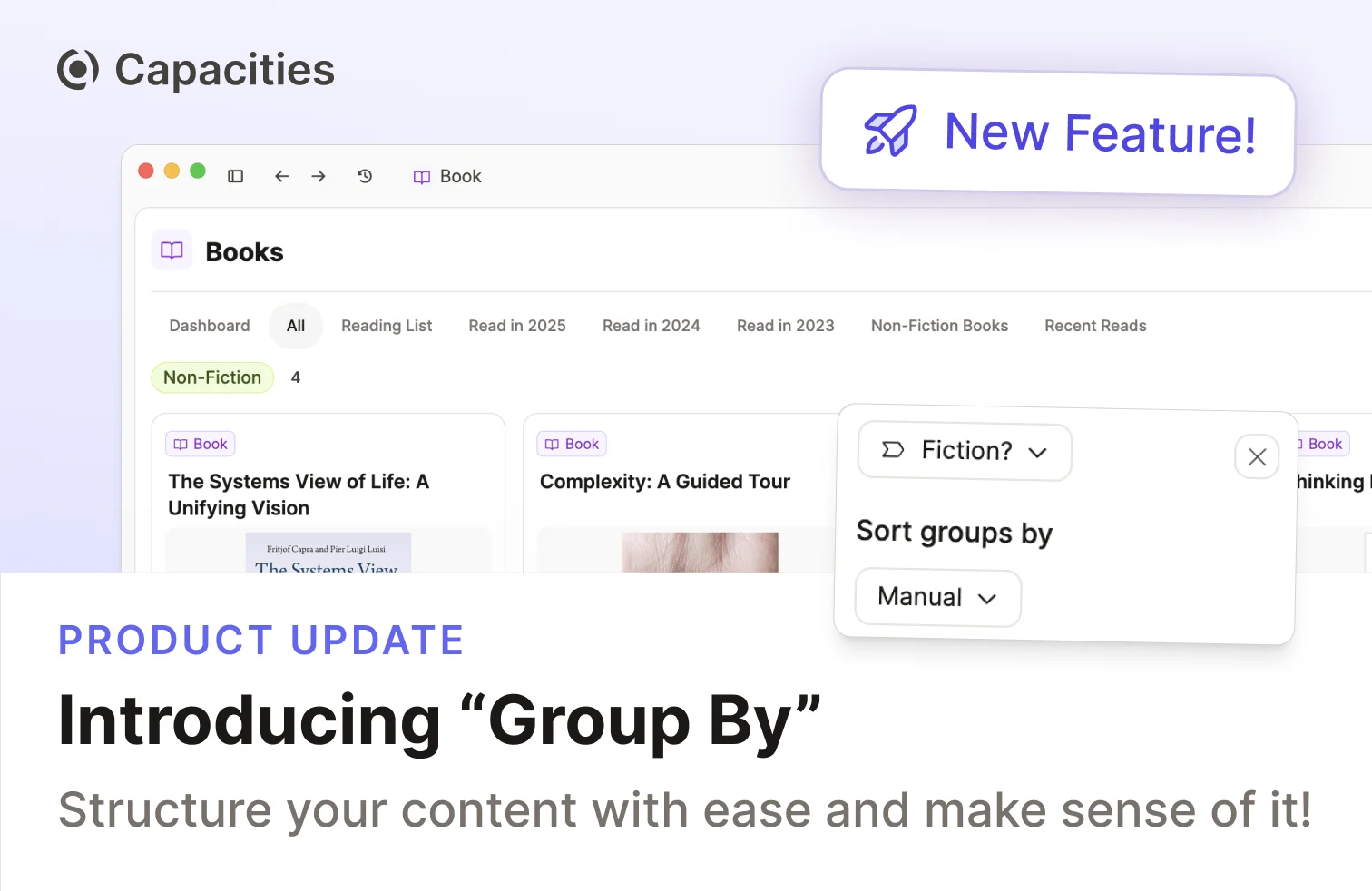Click the back arrow navigation icon

pos(281,176)
